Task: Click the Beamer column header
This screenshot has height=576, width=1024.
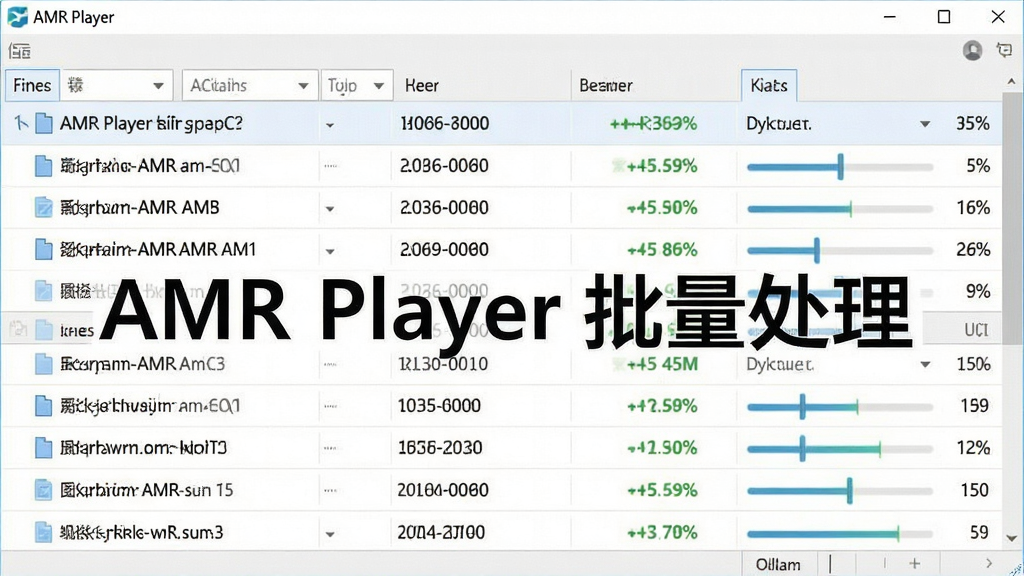Action: (605, 86)
